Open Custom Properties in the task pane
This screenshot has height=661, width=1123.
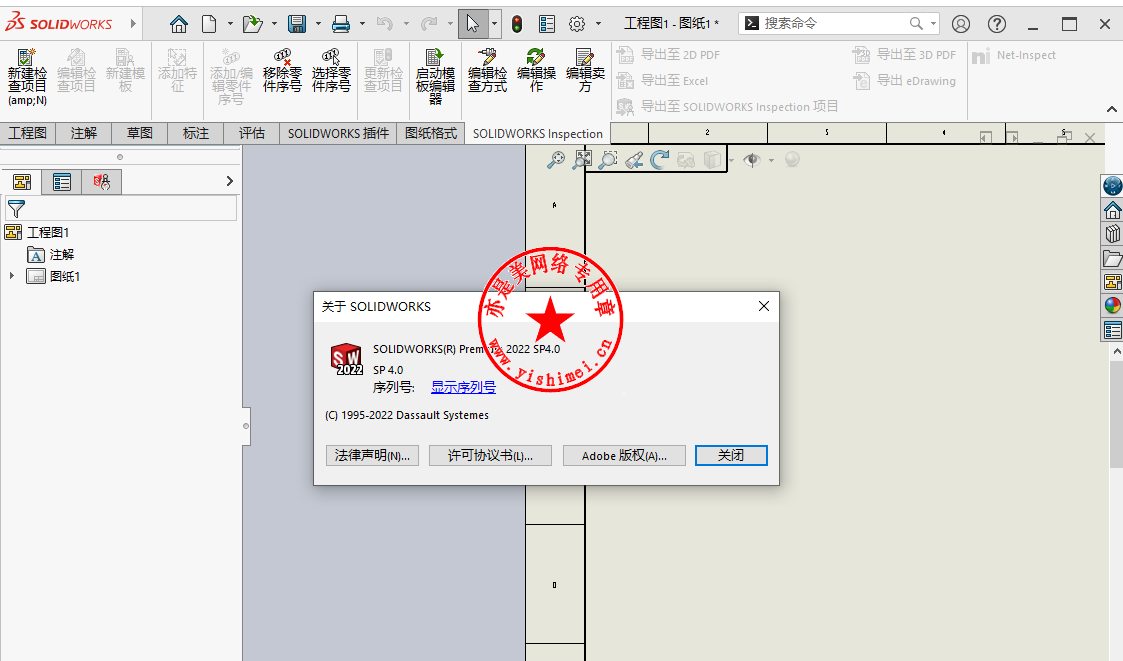tap(1112, 330)
